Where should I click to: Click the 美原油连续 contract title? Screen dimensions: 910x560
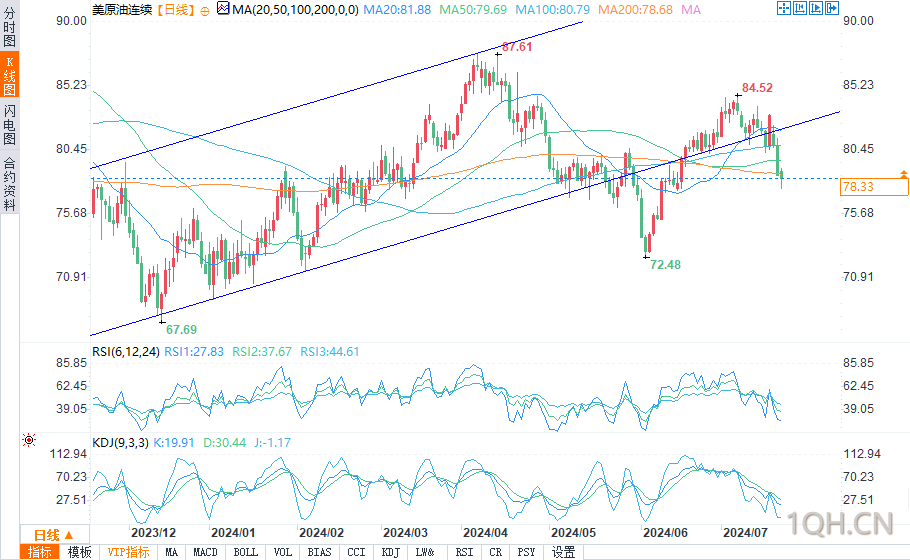[122, 10]
